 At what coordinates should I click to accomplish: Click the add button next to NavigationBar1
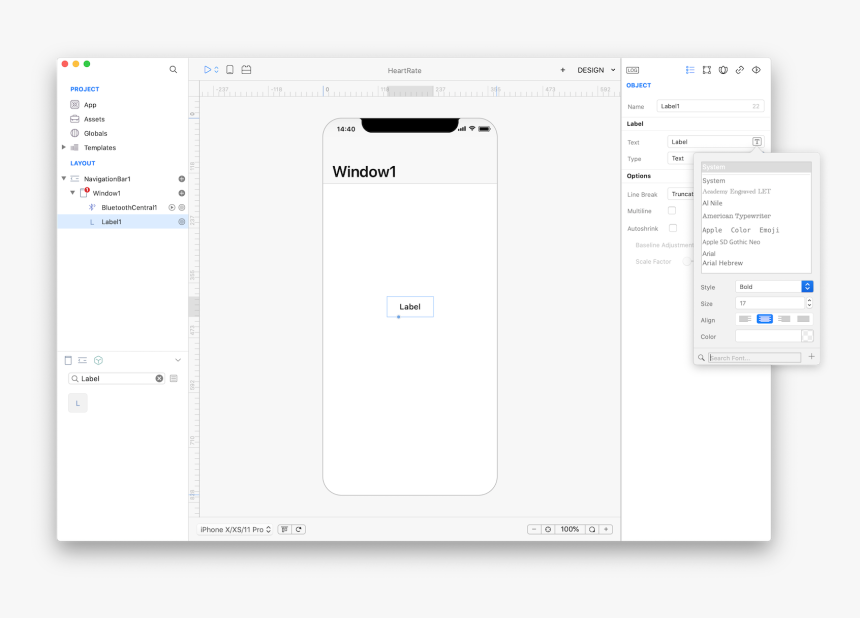181,179
